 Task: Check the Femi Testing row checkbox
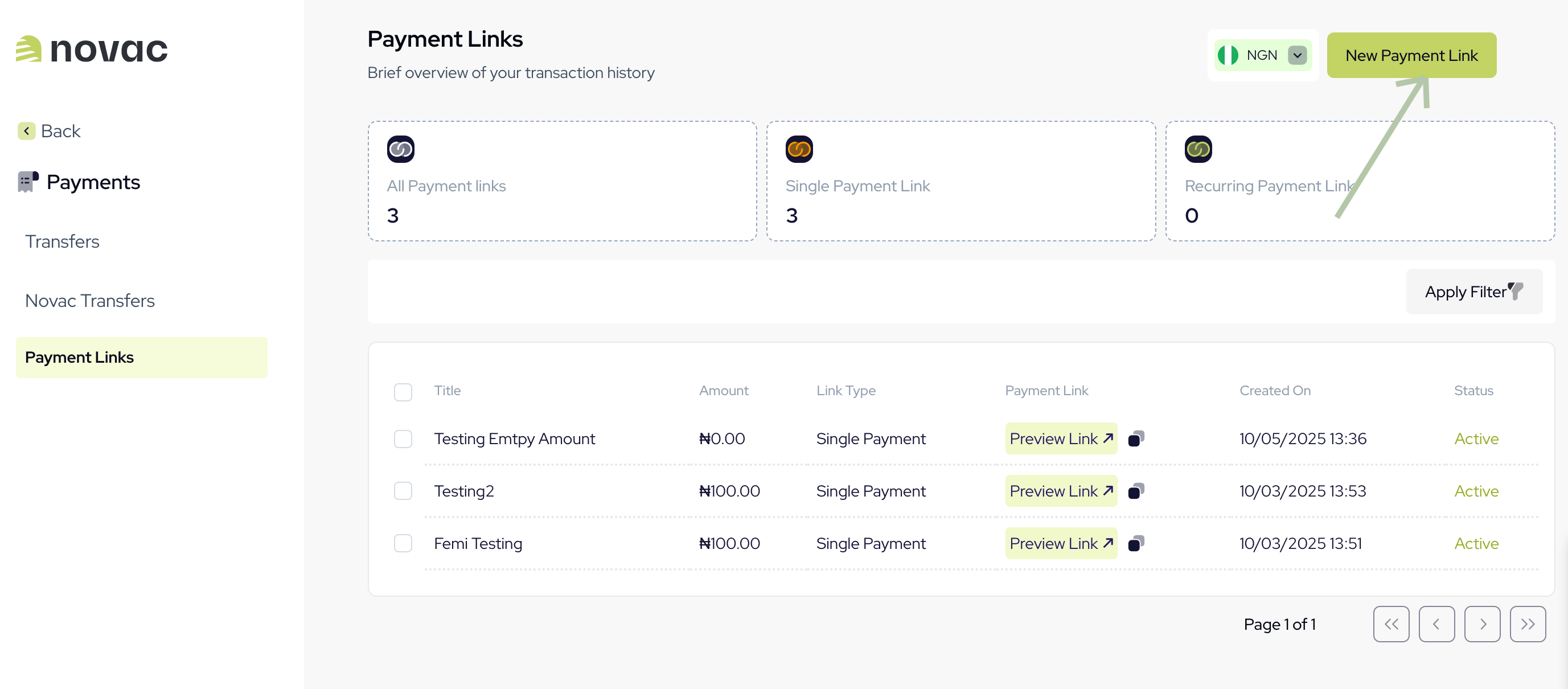[403, 543]
